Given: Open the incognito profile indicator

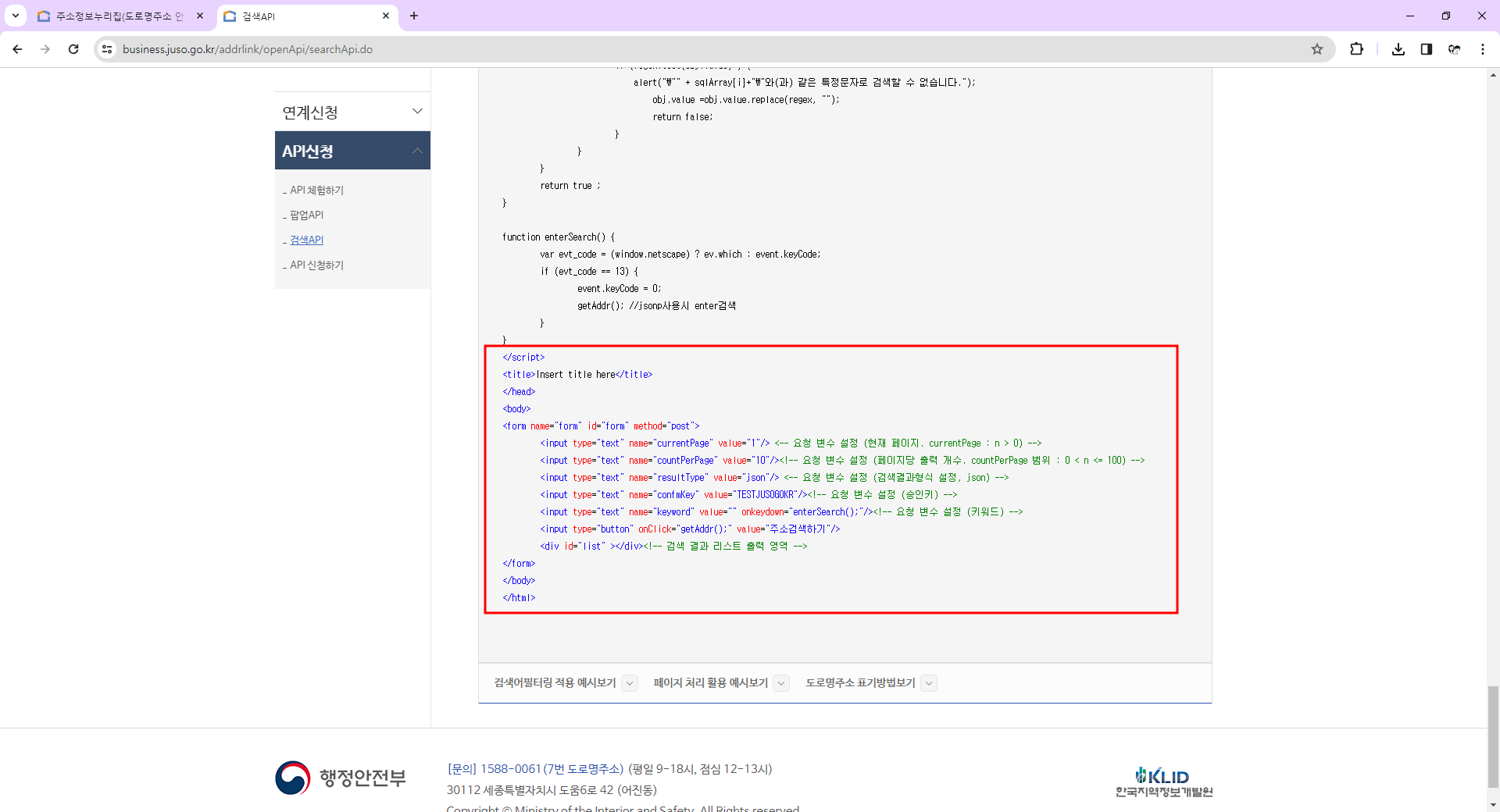Looking at the screenshot, I should (1455, 49).
